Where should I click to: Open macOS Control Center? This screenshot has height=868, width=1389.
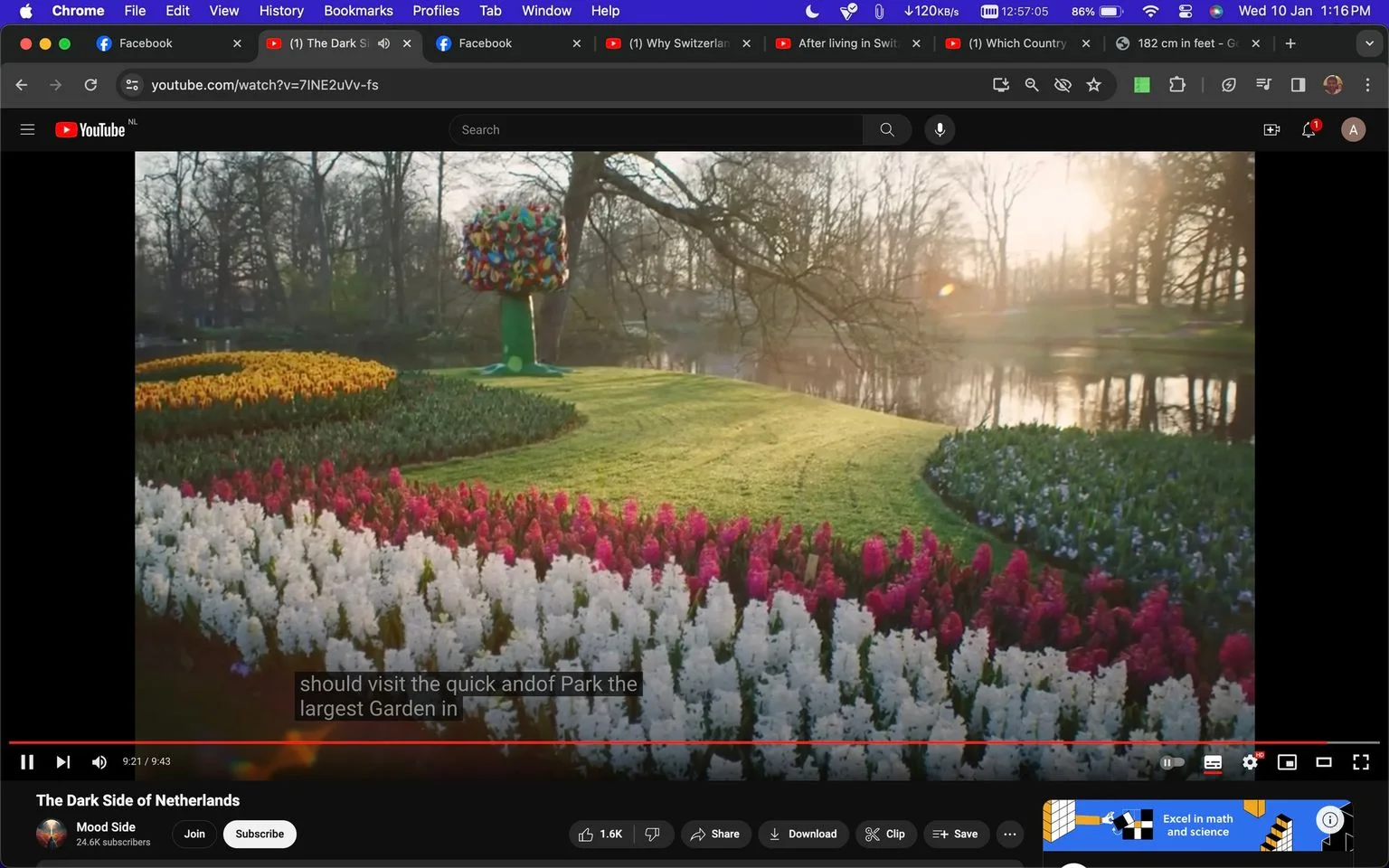pos(1185,11)
